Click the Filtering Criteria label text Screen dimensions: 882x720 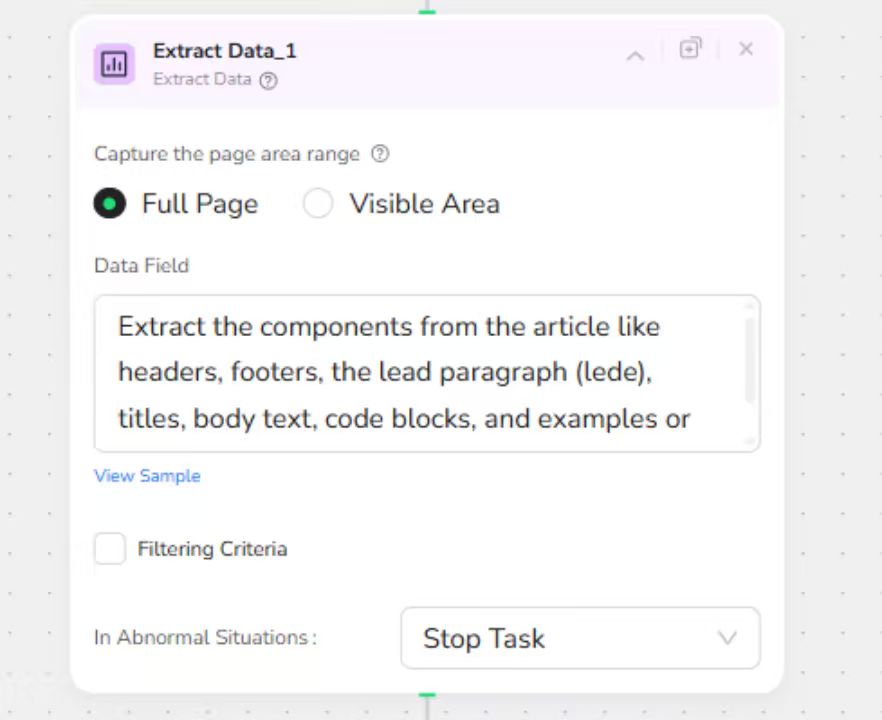pyautogui.click(x=212, y=549)
